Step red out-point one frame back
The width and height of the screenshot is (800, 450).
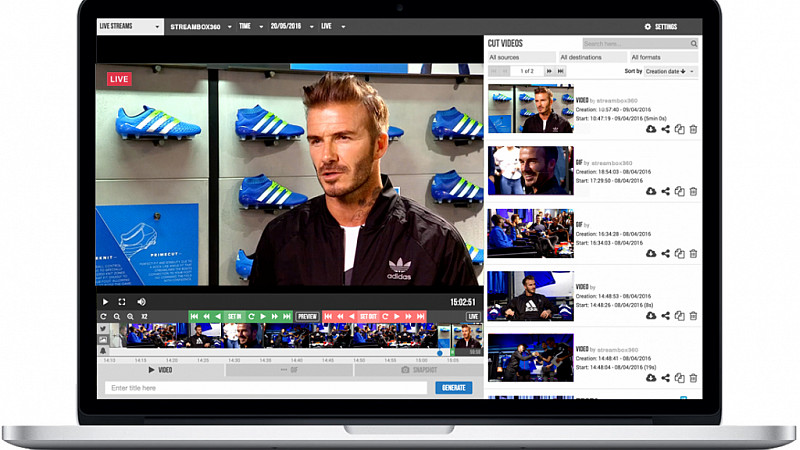(x=352, y=317)
